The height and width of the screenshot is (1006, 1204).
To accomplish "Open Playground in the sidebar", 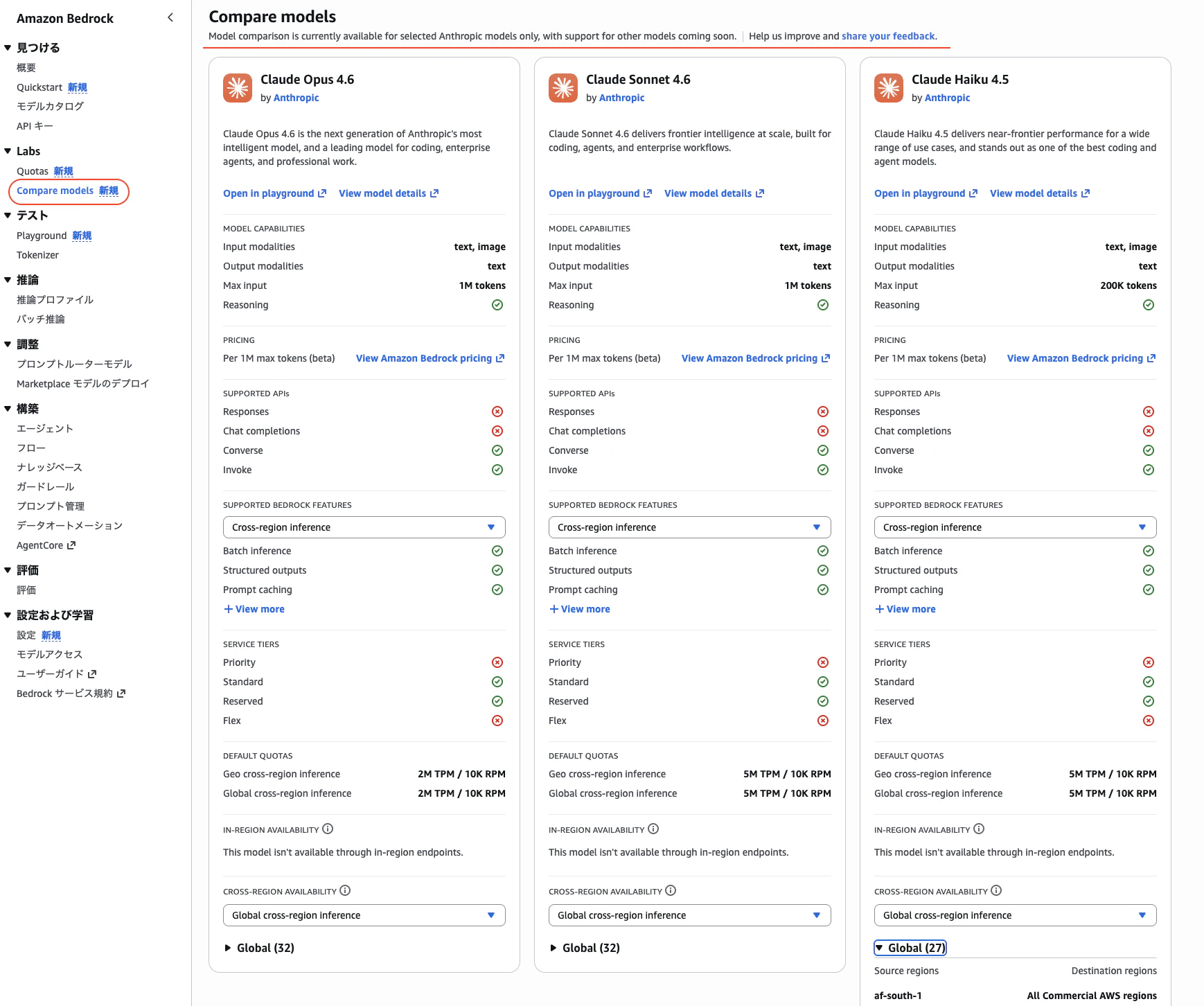I will [42, 236].
